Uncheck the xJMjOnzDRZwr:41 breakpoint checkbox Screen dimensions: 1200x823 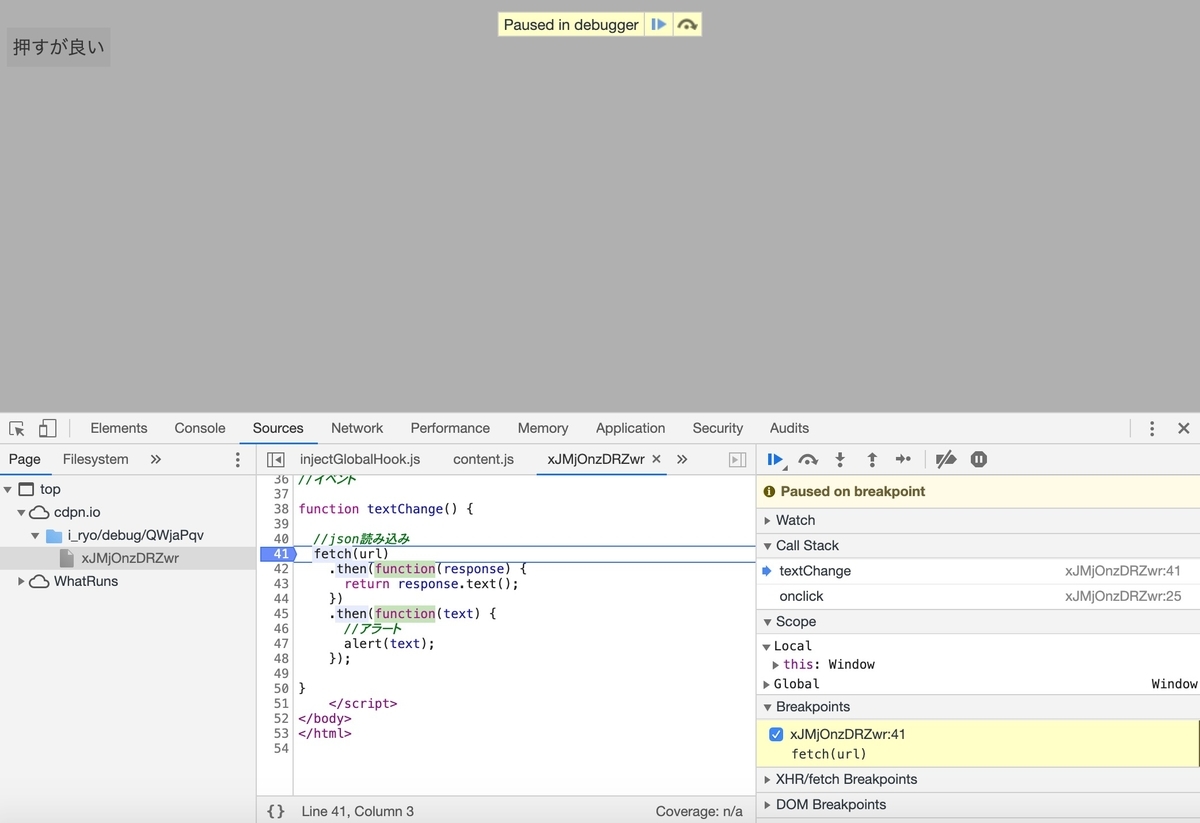point(776,734)
